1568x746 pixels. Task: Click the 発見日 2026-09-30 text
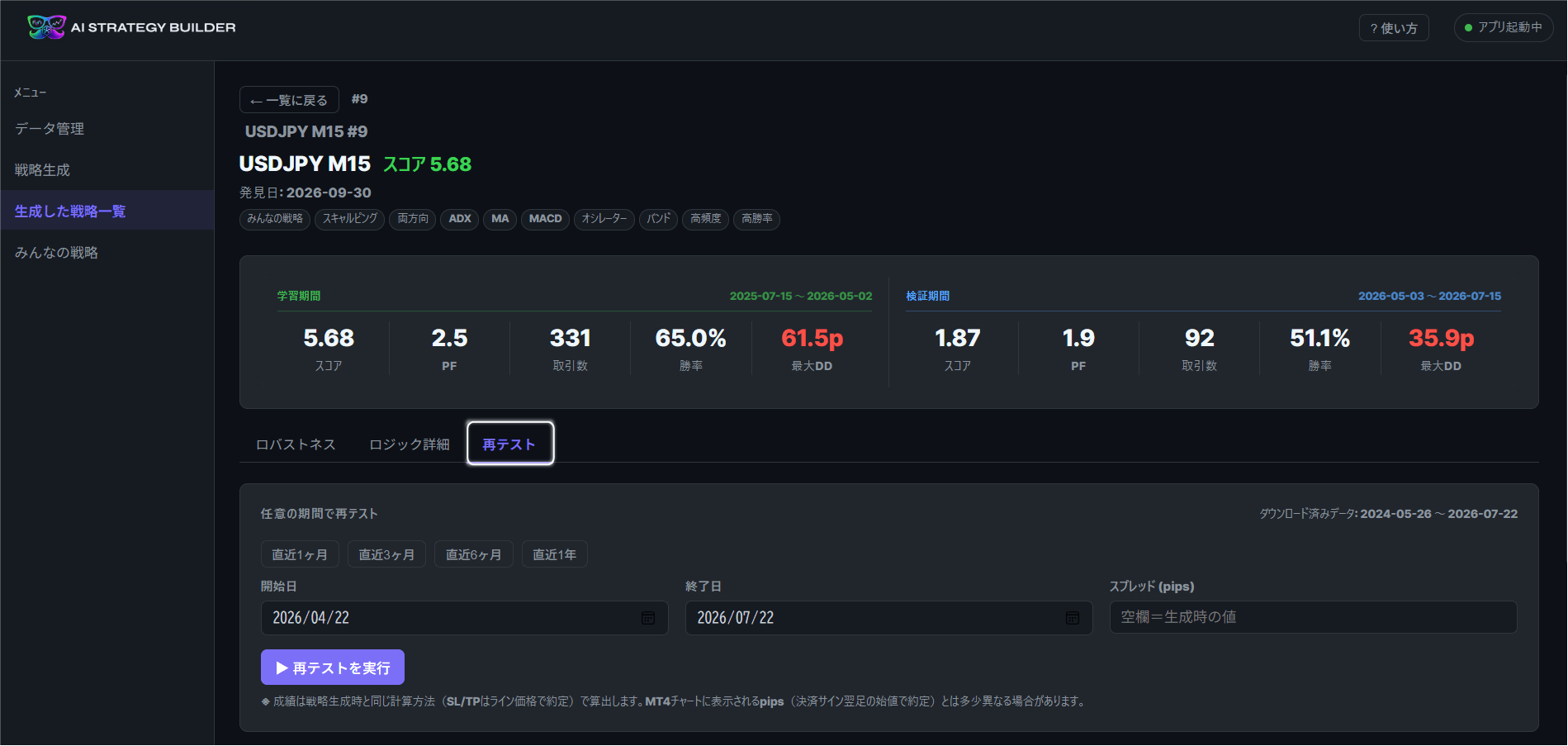306,192
